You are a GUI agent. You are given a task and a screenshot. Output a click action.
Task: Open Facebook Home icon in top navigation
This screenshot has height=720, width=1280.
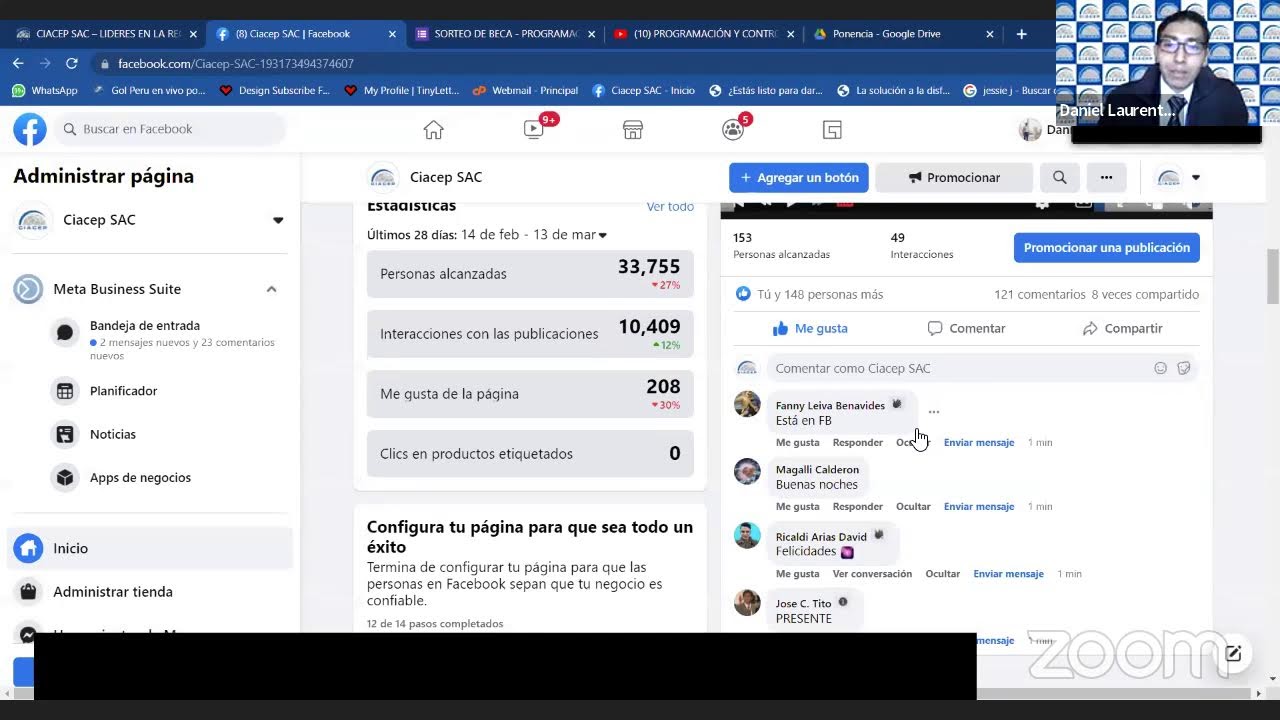433,130
